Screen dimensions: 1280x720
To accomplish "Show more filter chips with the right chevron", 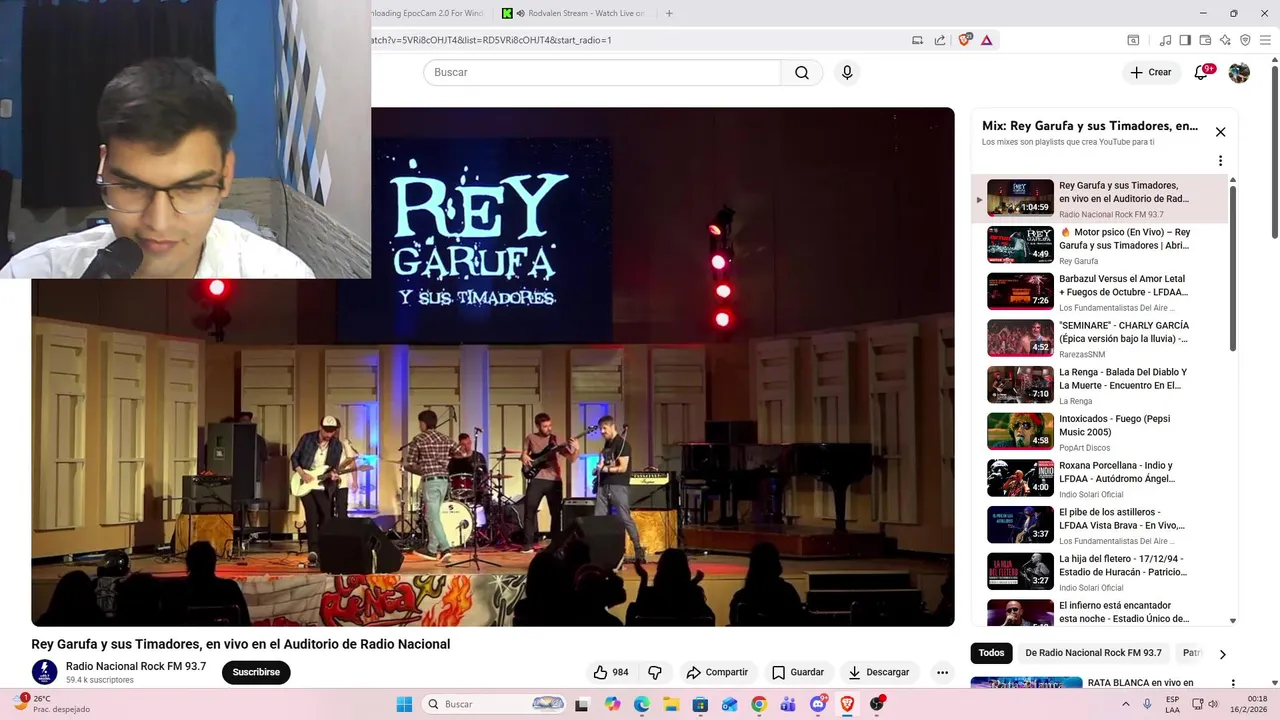I will coord(1222,654).
